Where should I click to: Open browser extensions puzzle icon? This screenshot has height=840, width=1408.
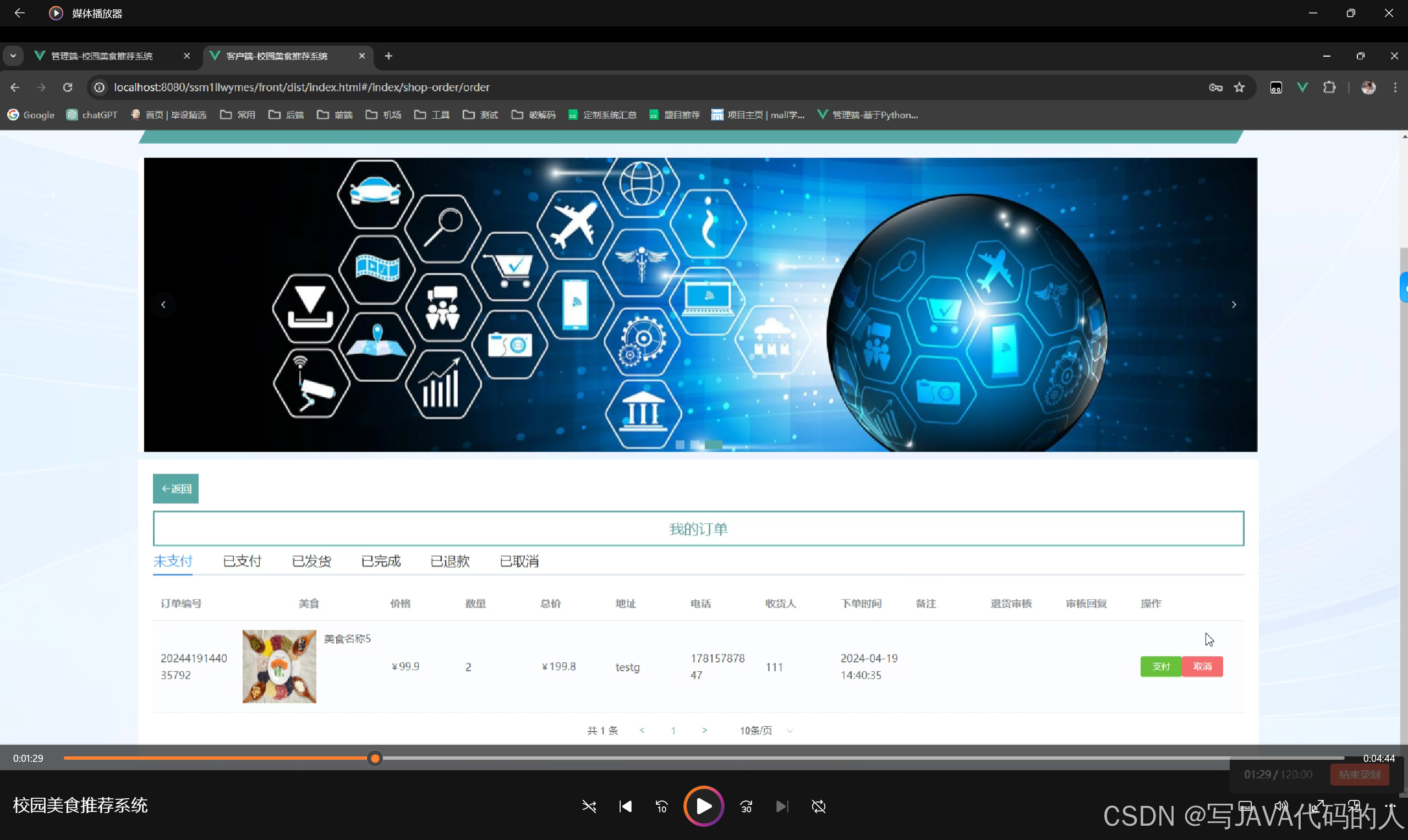[1329, 87]
